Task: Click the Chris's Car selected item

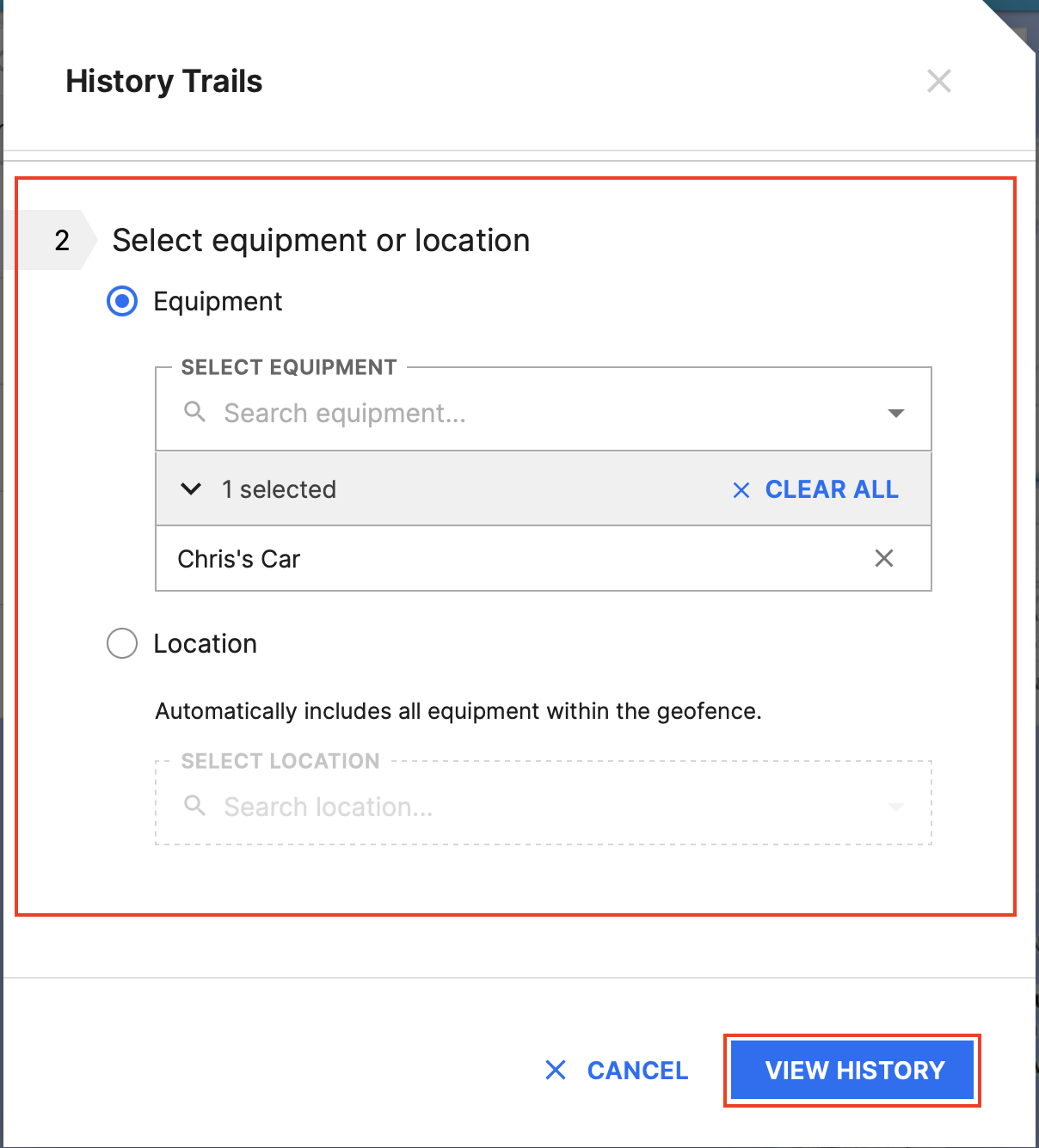Action: coord(239,559)
